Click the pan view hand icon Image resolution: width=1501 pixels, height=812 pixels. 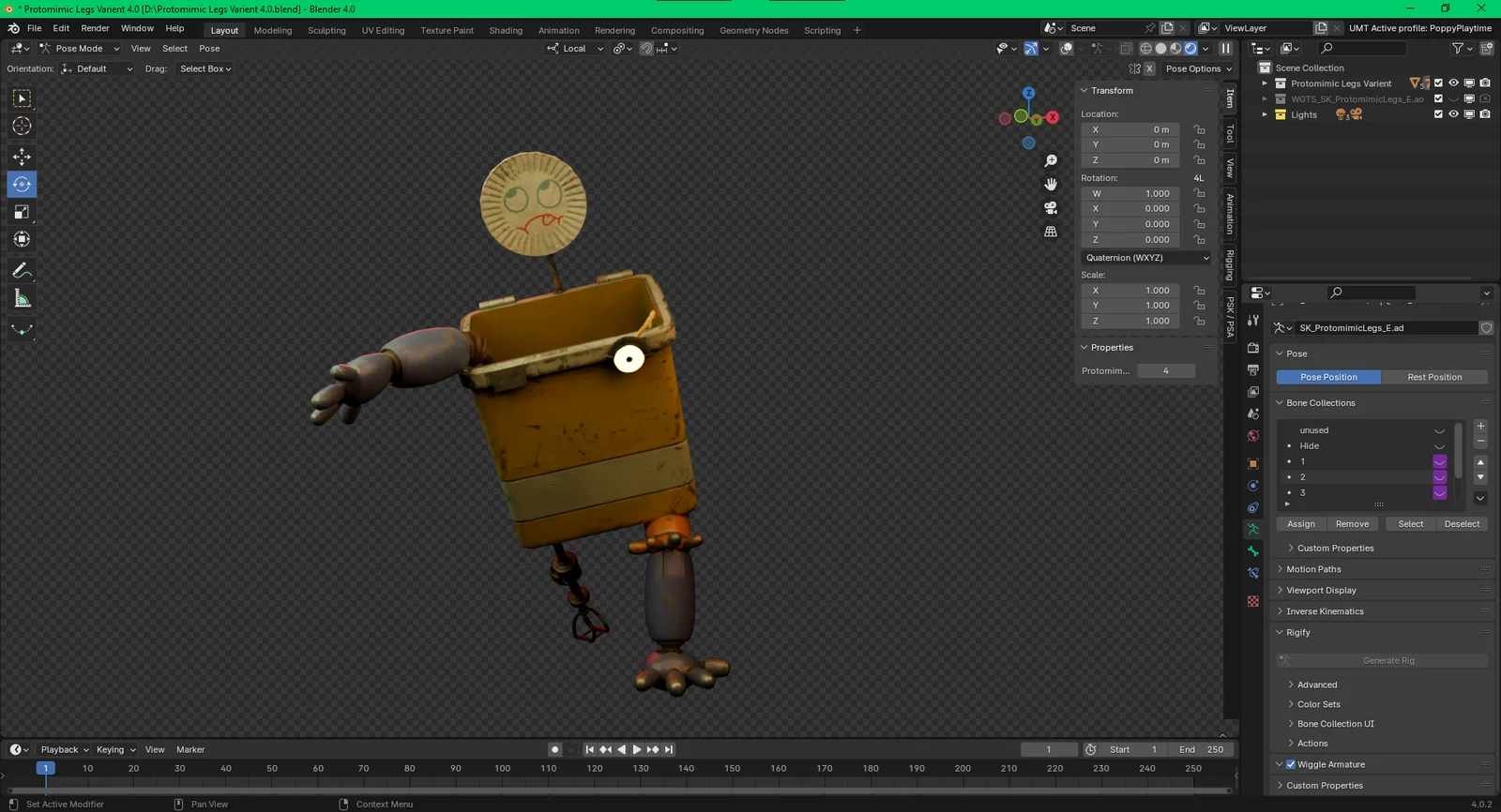[1051, 185]
